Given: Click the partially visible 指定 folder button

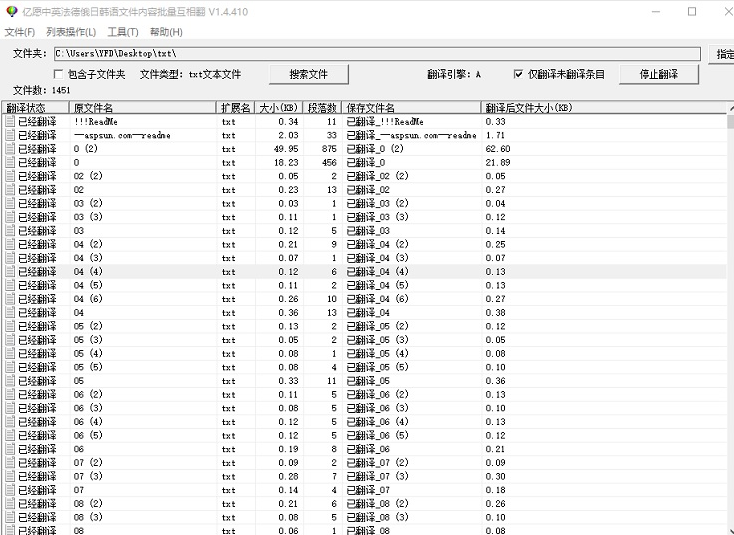Looking at the screenshot, I should (x=721, y=54).
